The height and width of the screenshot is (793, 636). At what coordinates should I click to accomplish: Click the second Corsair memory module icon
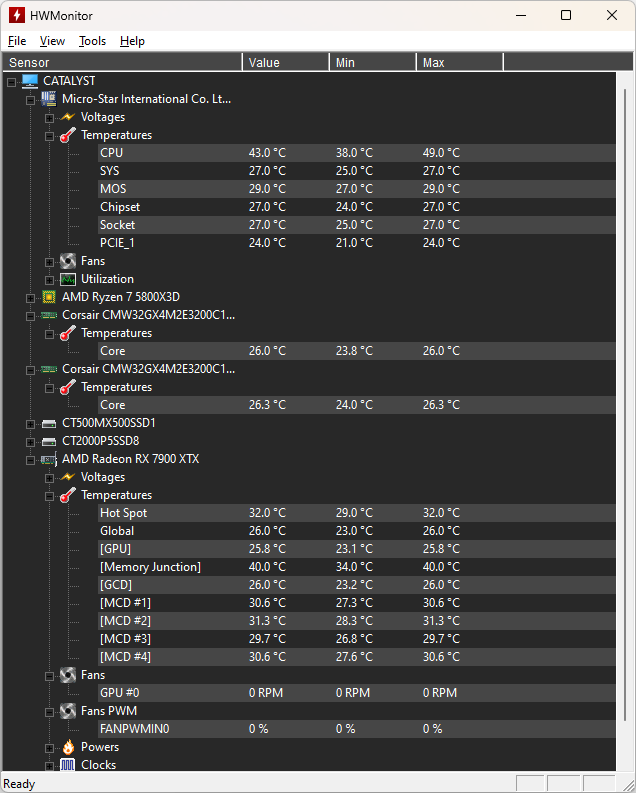point(49,369)
